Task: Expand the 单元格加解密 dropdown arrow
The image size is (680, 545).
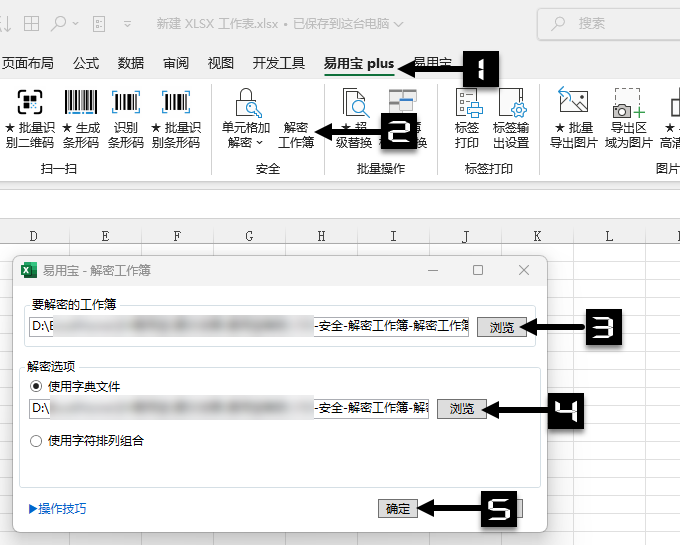Action: [260, 143]
